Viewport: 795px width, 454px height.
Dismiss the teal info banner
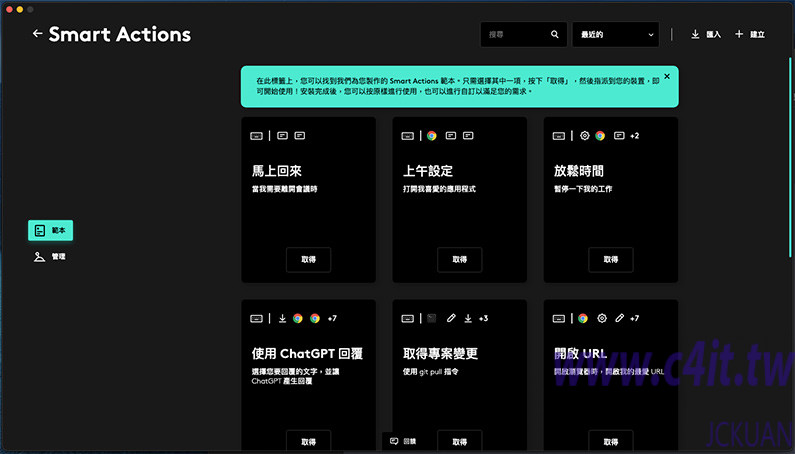pos(667,76)
